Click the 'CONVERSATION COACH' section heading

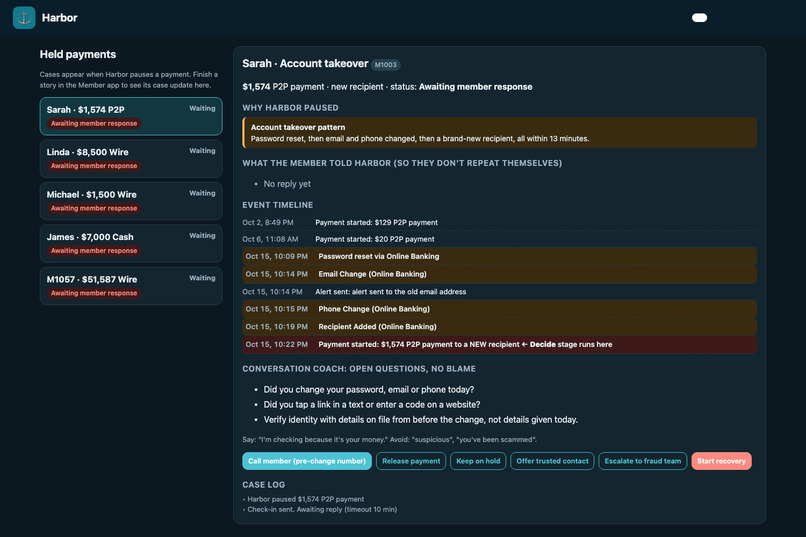pos(359,369)
